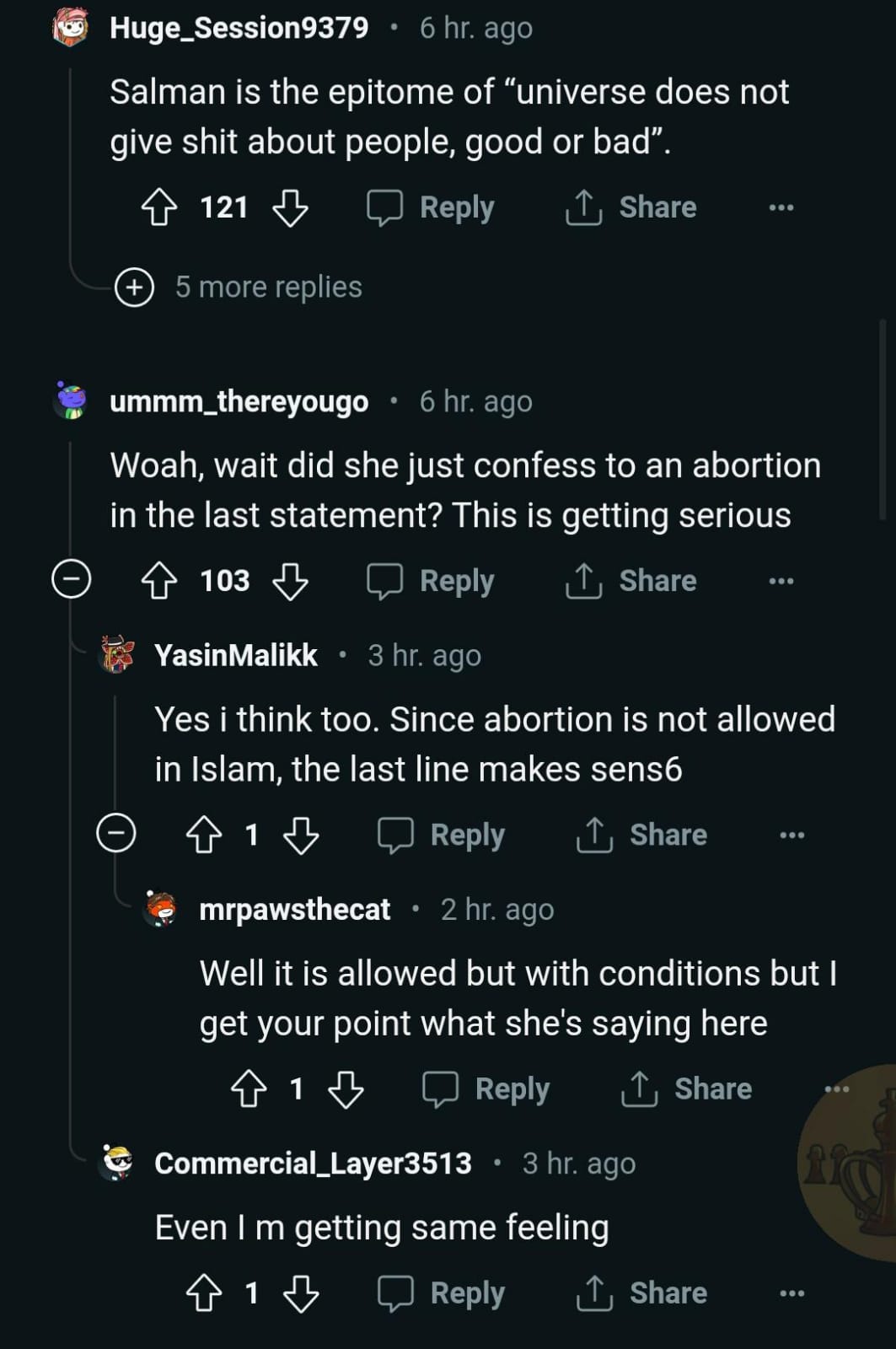The height and width of the screenshot is (1349, 896).
Task: Open YasinMalikk's user avatar
Action: [x=117, y=655]
